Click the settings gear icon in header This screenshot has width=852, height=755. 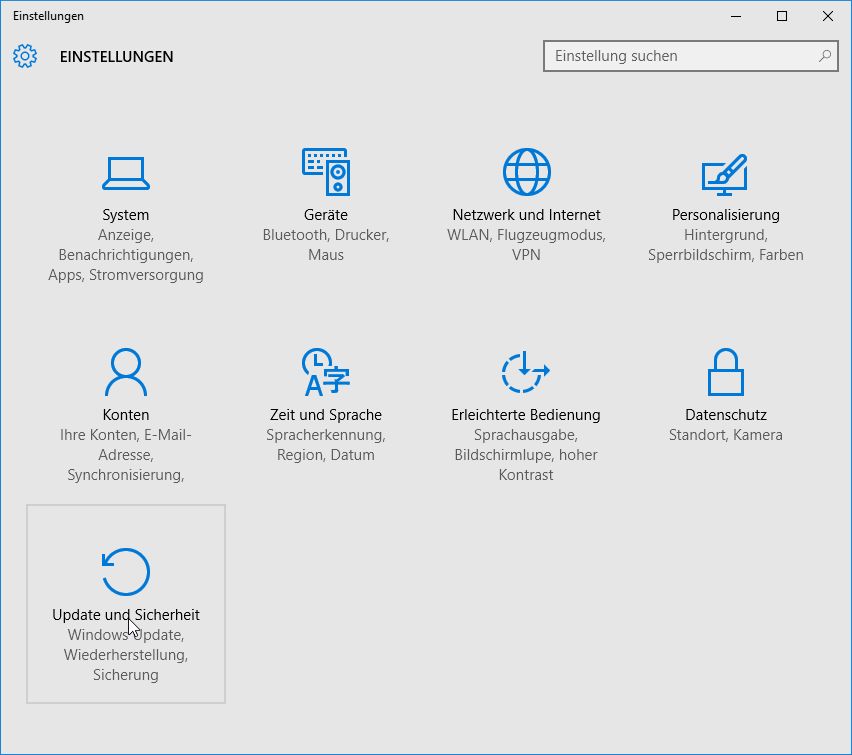point(25,56)
